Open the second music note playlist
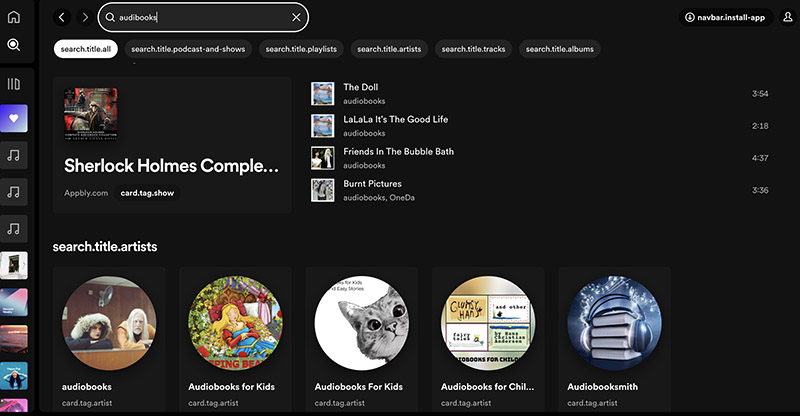Image resolution: width=800 pixels, height=416 pixels. (x=14, y=192)
